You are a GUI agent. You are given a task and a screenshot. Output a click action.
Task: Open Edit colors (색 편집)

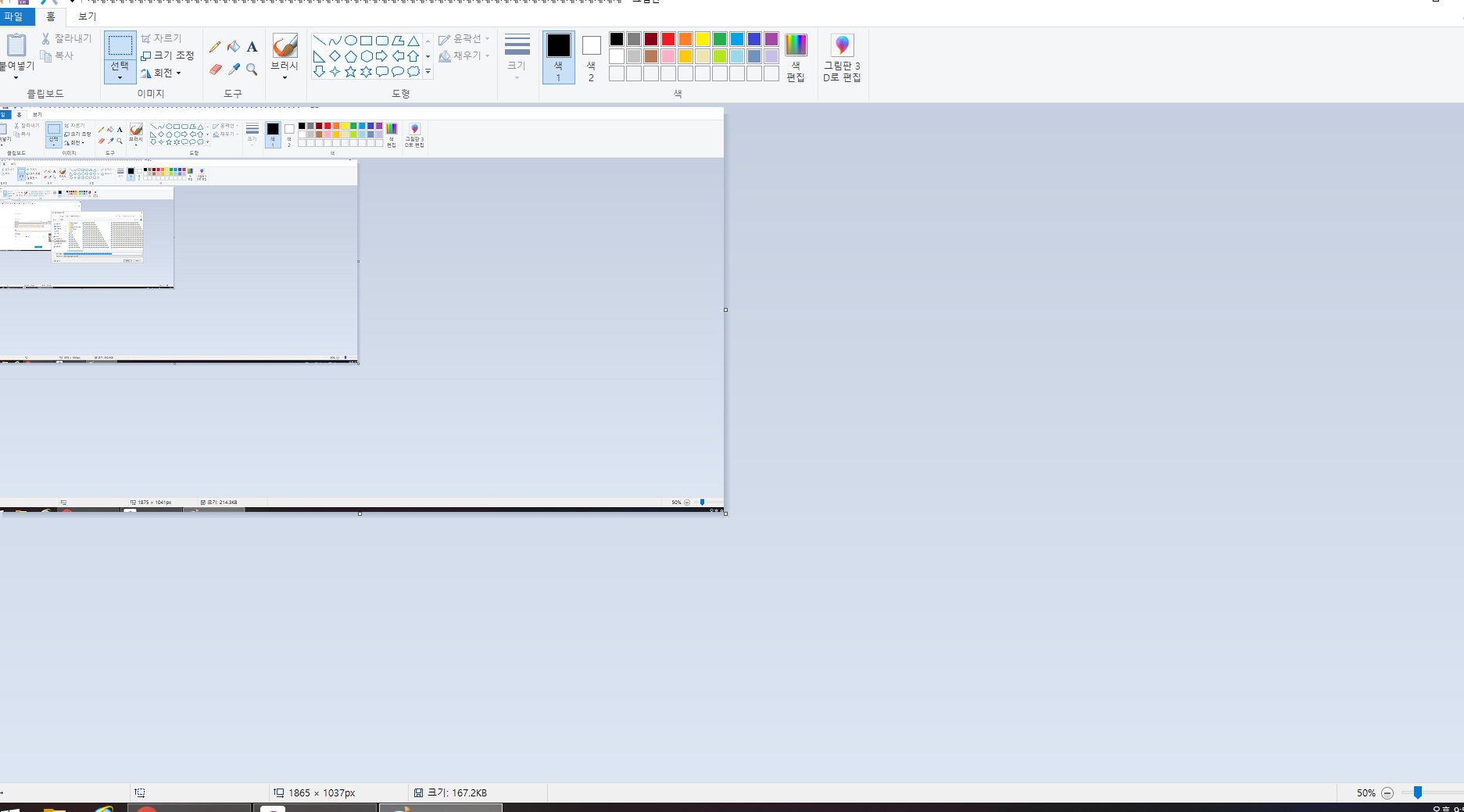click(x=796, y=58)
